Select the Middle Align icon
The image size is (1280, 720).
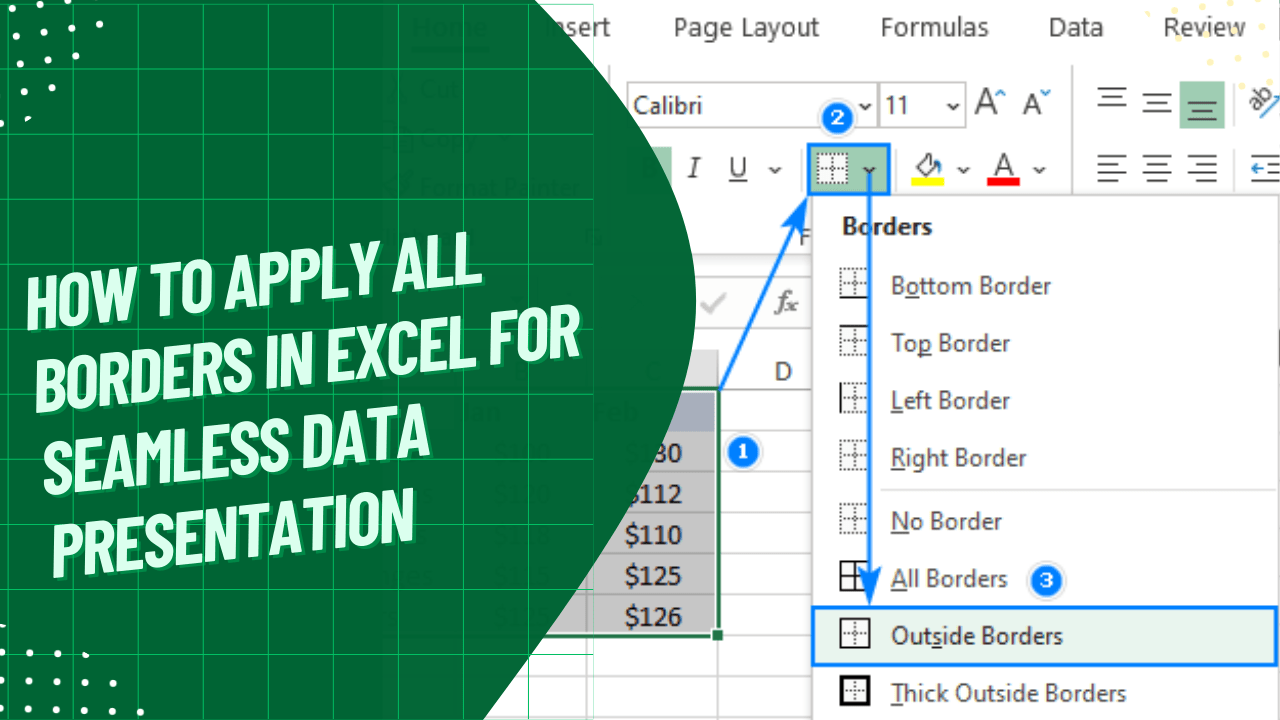pyautogui.click(x=1157, y=98)
